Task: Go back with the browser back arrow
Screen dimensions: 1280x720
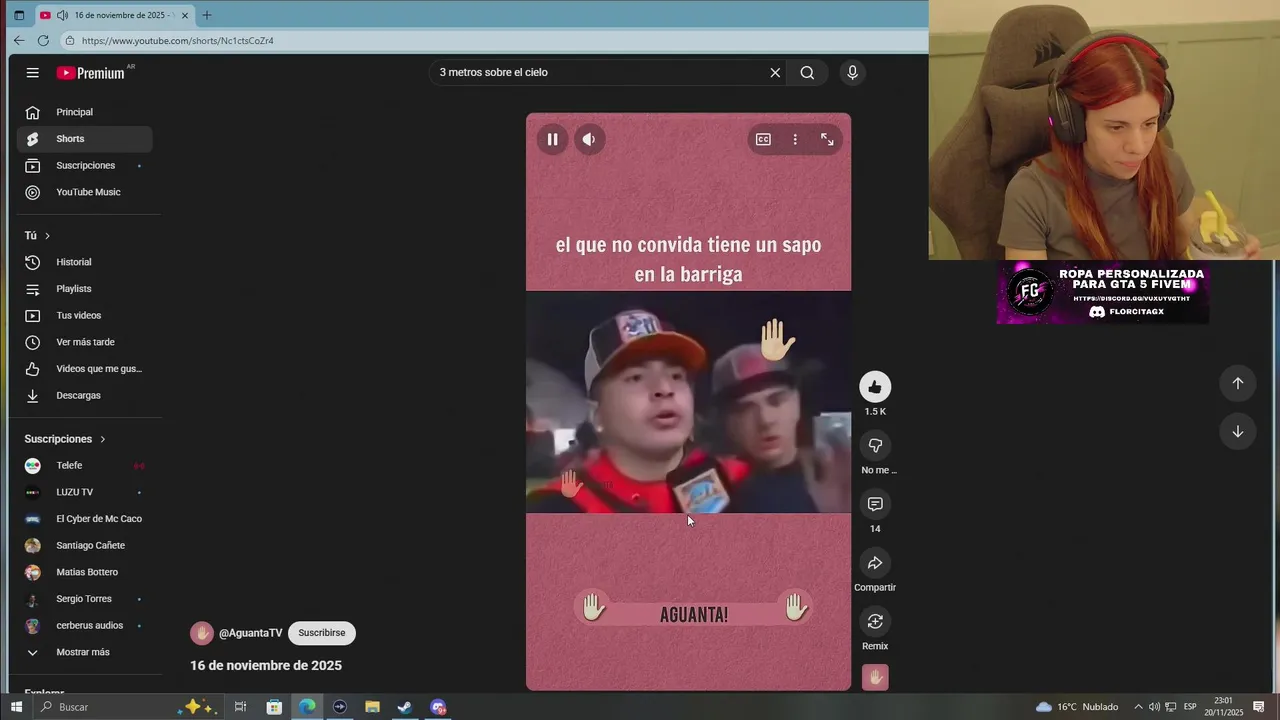Action: [x=19, y=41]
